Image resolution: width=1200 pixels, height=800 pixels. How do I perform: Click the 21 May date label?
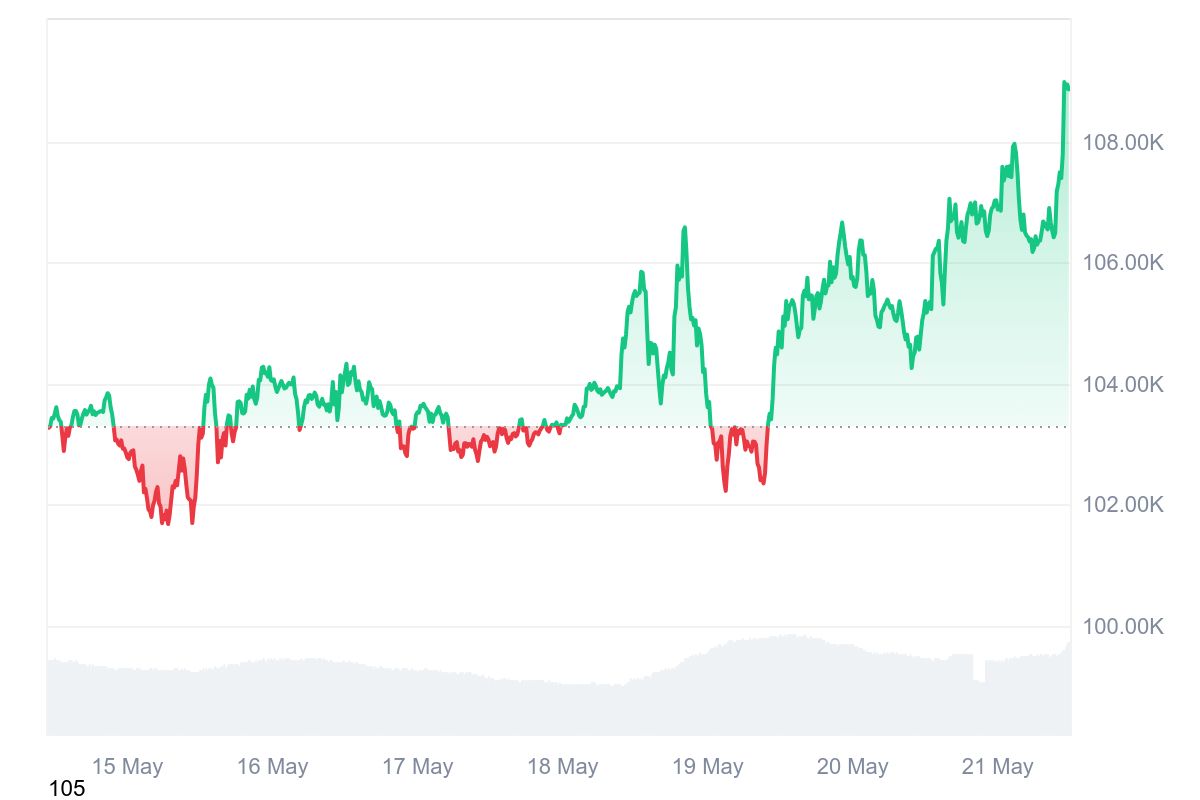tap(997, 767)
